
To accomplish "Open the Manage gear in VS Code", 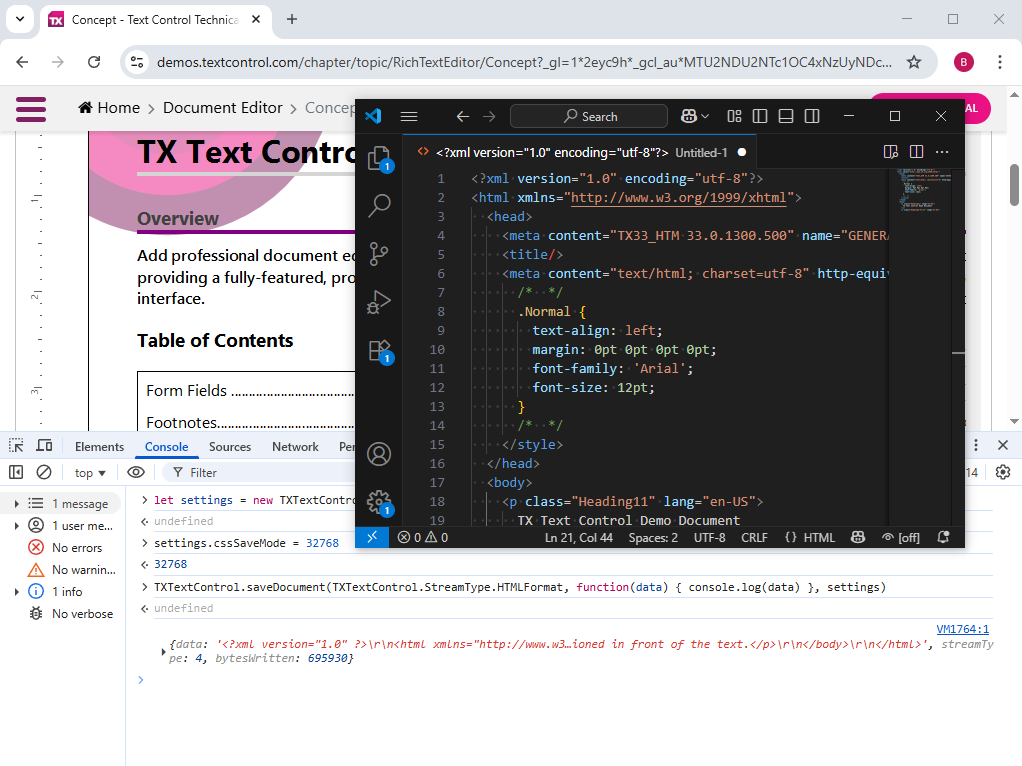I will [x=379, y=502].
